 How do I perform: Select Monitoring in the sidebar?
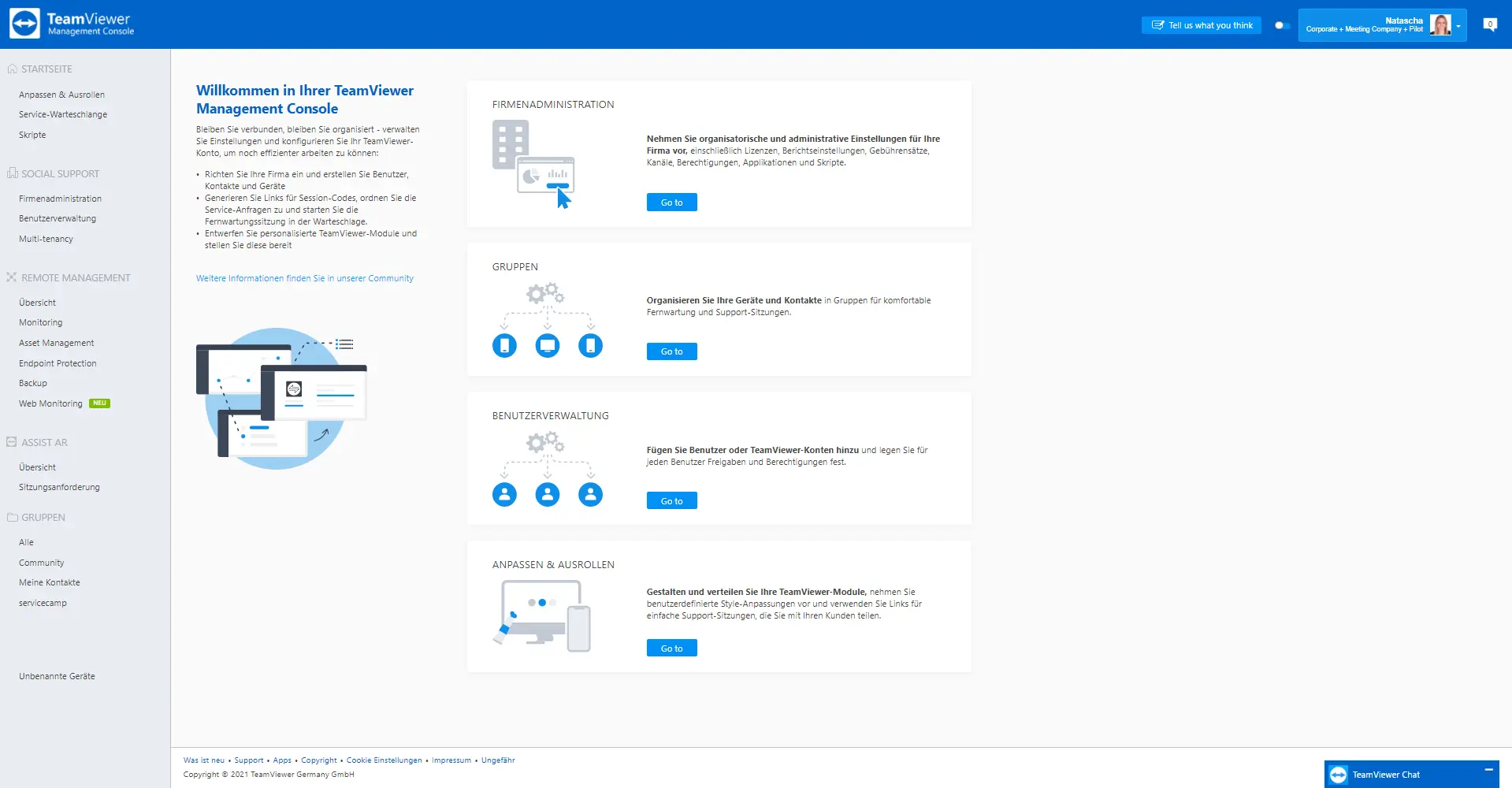[40, 322]
